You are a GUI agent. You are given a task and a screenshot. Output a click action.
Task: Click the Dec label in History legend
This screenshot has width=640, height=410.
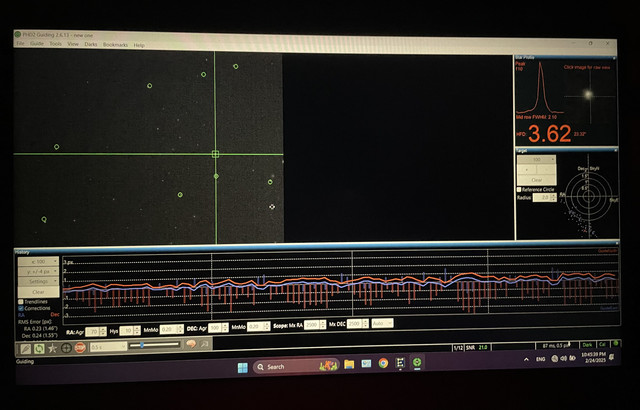click(55, 315)
